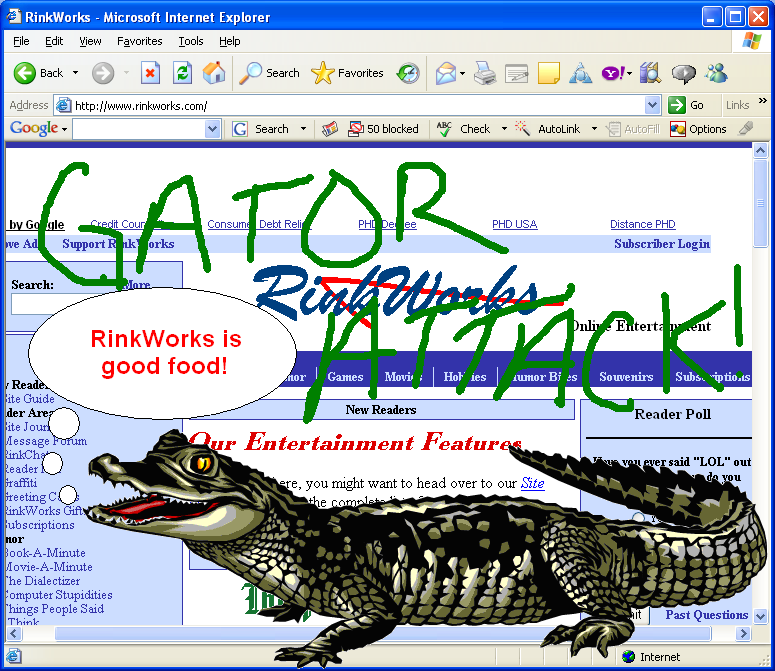Open the File menu

21,41
